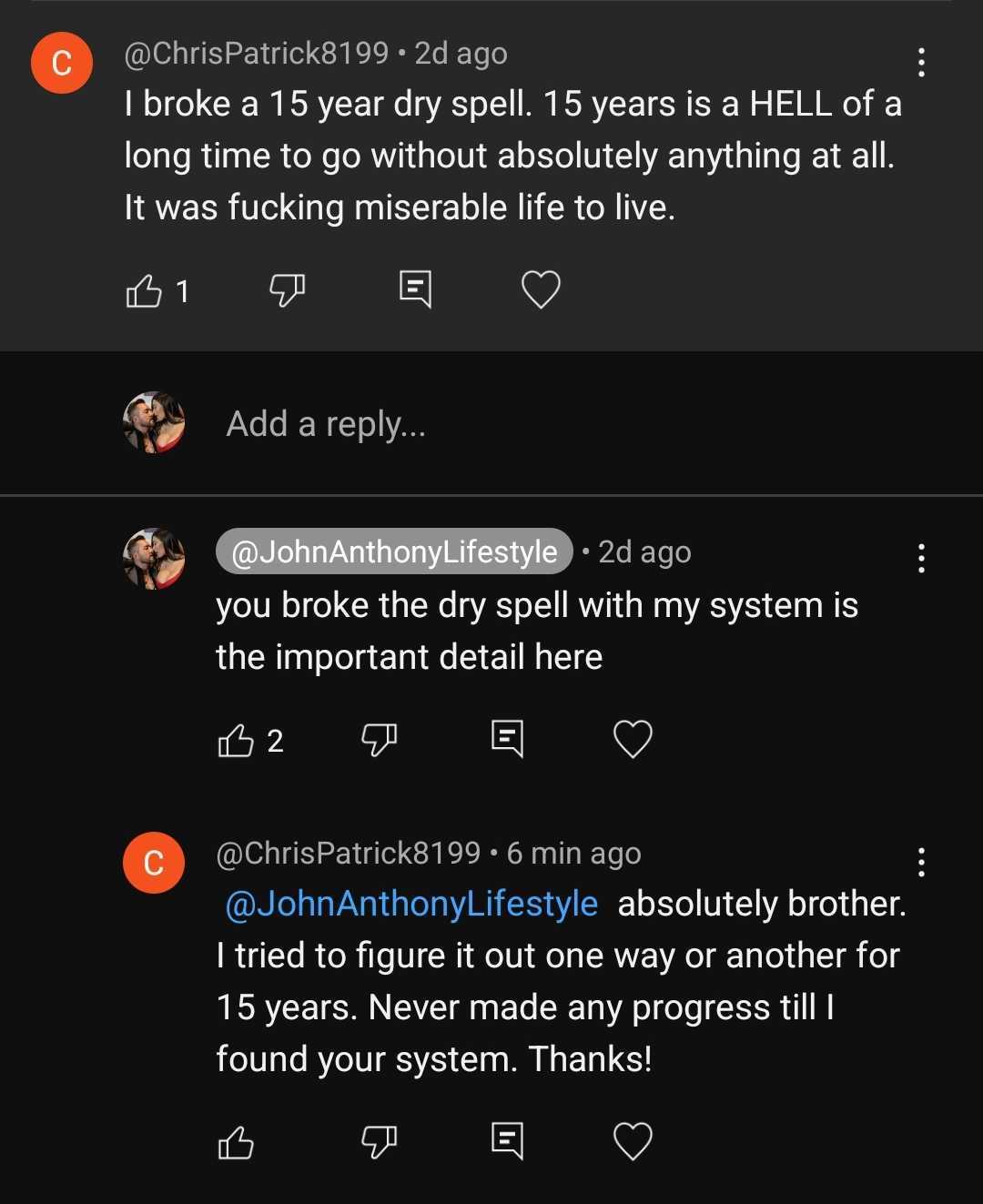Heart the top comment by ChrisPatrick8199
Image resolution: width=983 pixels, height=1204 pixels.
(541, 289)
